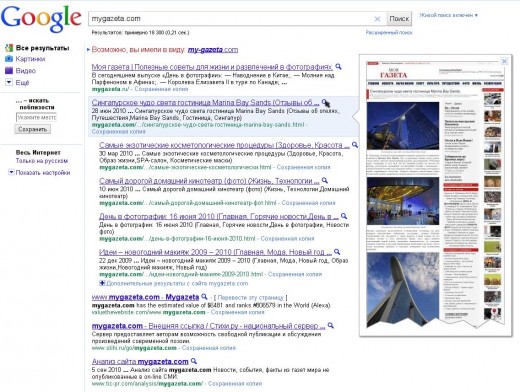The image size is (520, 392).
Task: Select Все результаты in sidebar
Action: click(42, 48)
